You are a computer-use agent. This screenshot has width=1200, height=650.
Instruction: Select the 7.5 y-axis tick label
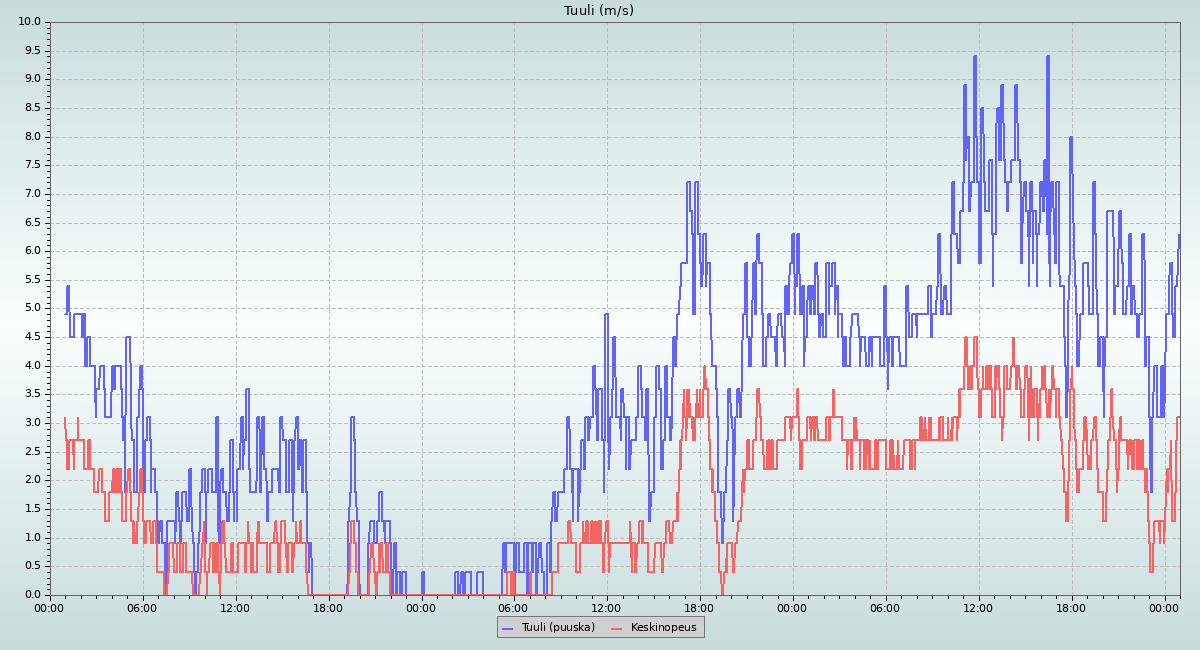(x=33, y=165)
